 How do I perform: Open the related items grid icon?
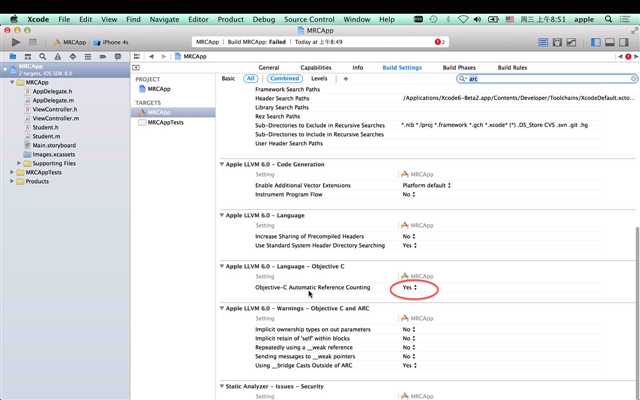[137, 56]
